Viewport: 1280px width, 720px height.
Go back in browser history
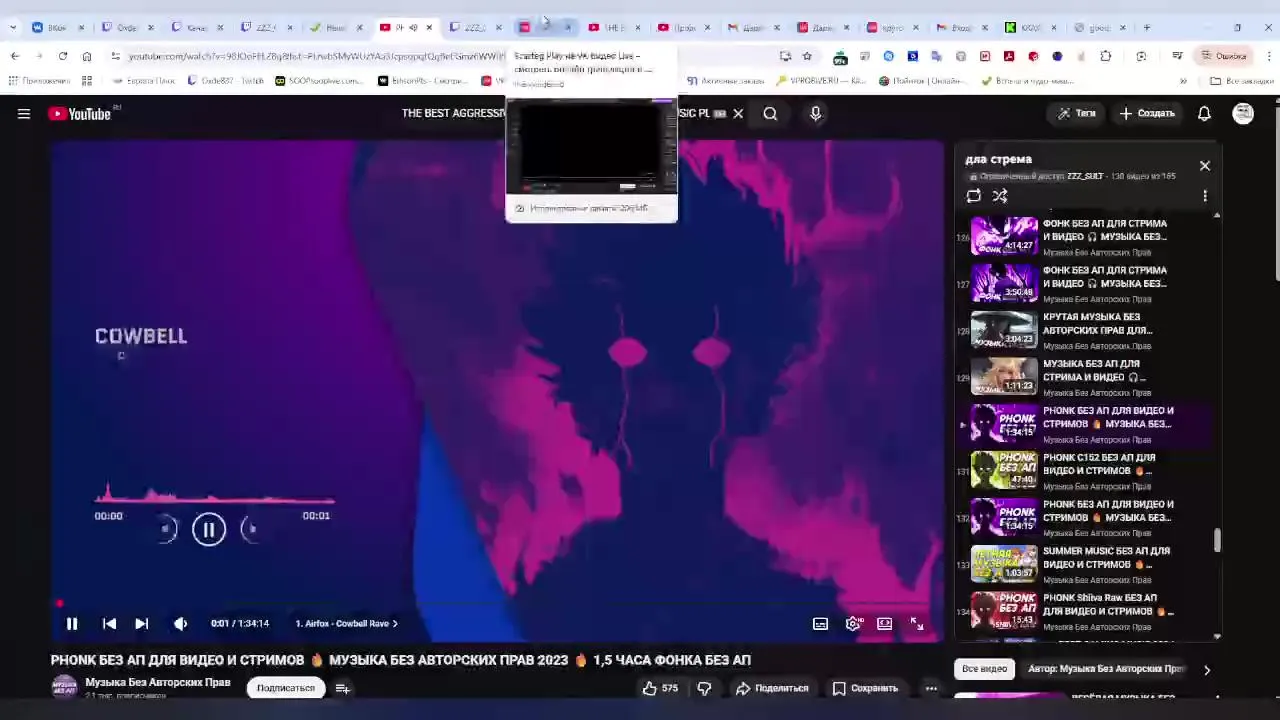tap(14, 56)
